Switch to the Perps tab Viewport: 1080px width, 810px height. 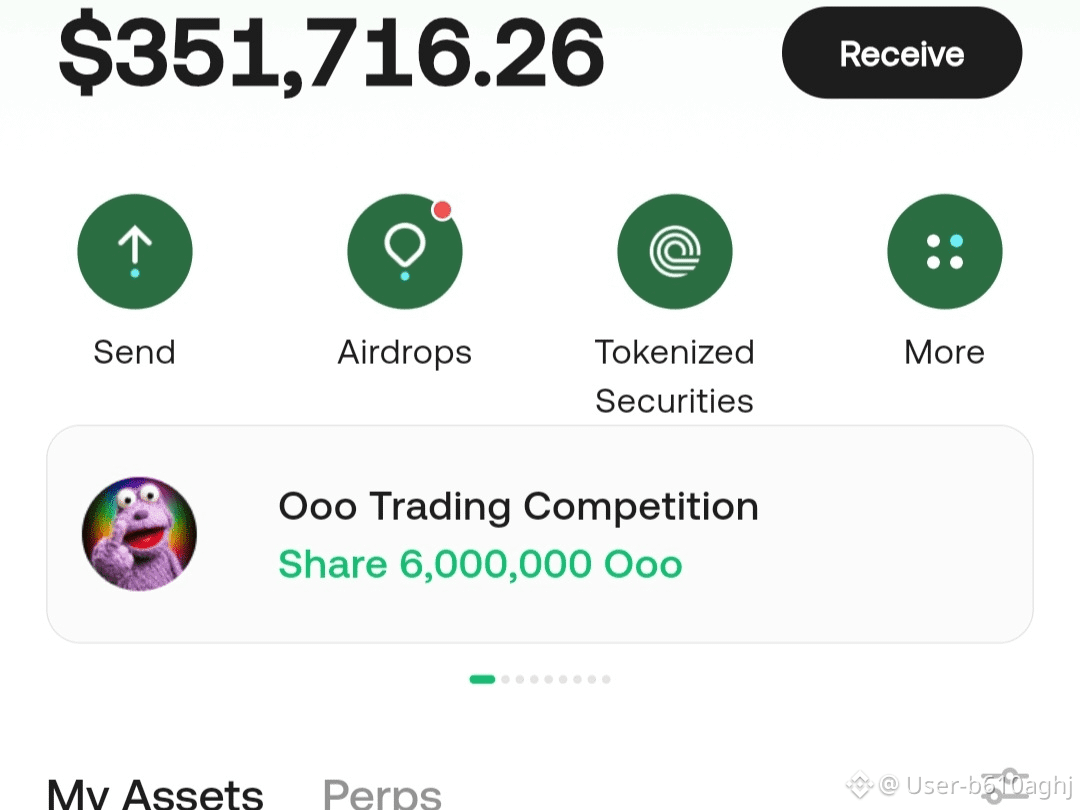coord(382,793)
